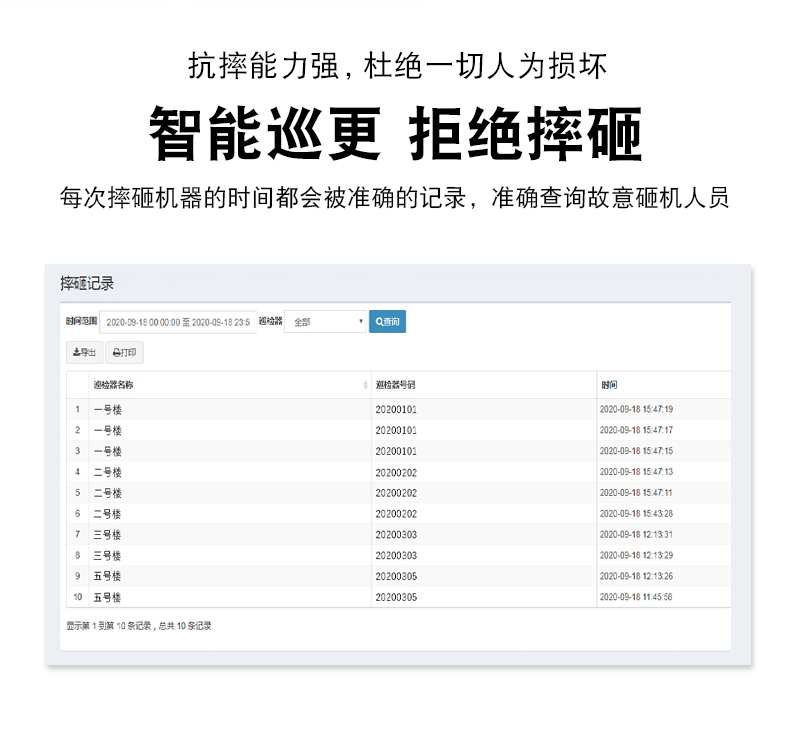Screen dimensions: 790x730
Task: Click timestamp 2020-09-18 15:43:28 in row 6
Action: point(636,514)
